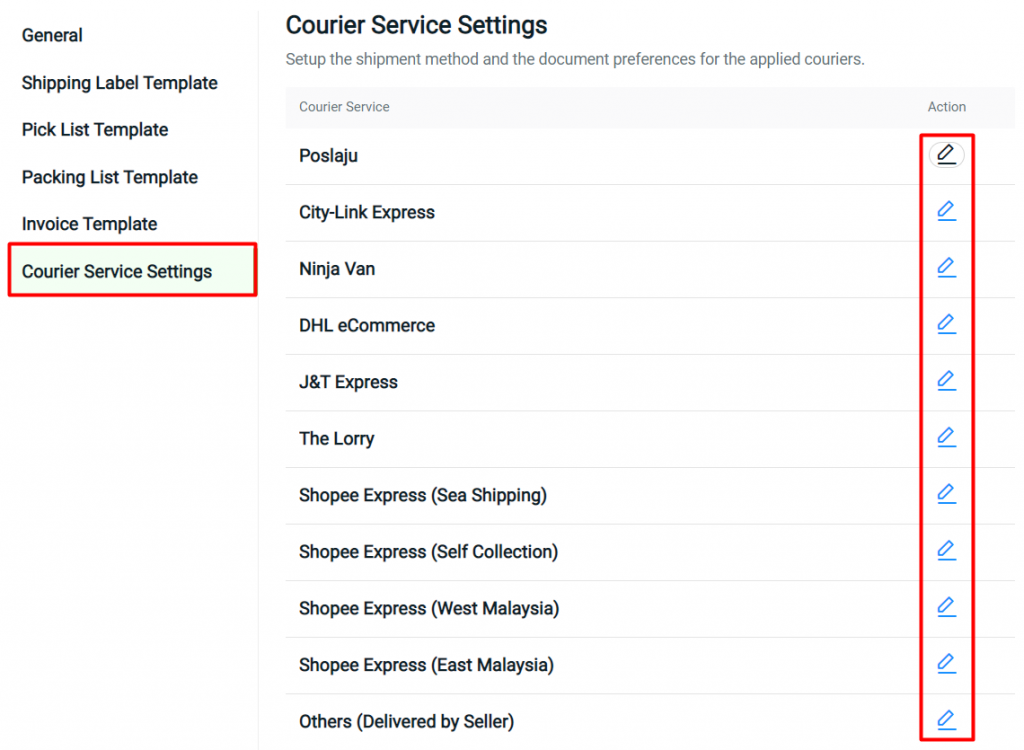Edit Ninja Van courier settings
The image size is (1024, 750).
point(947,267)
